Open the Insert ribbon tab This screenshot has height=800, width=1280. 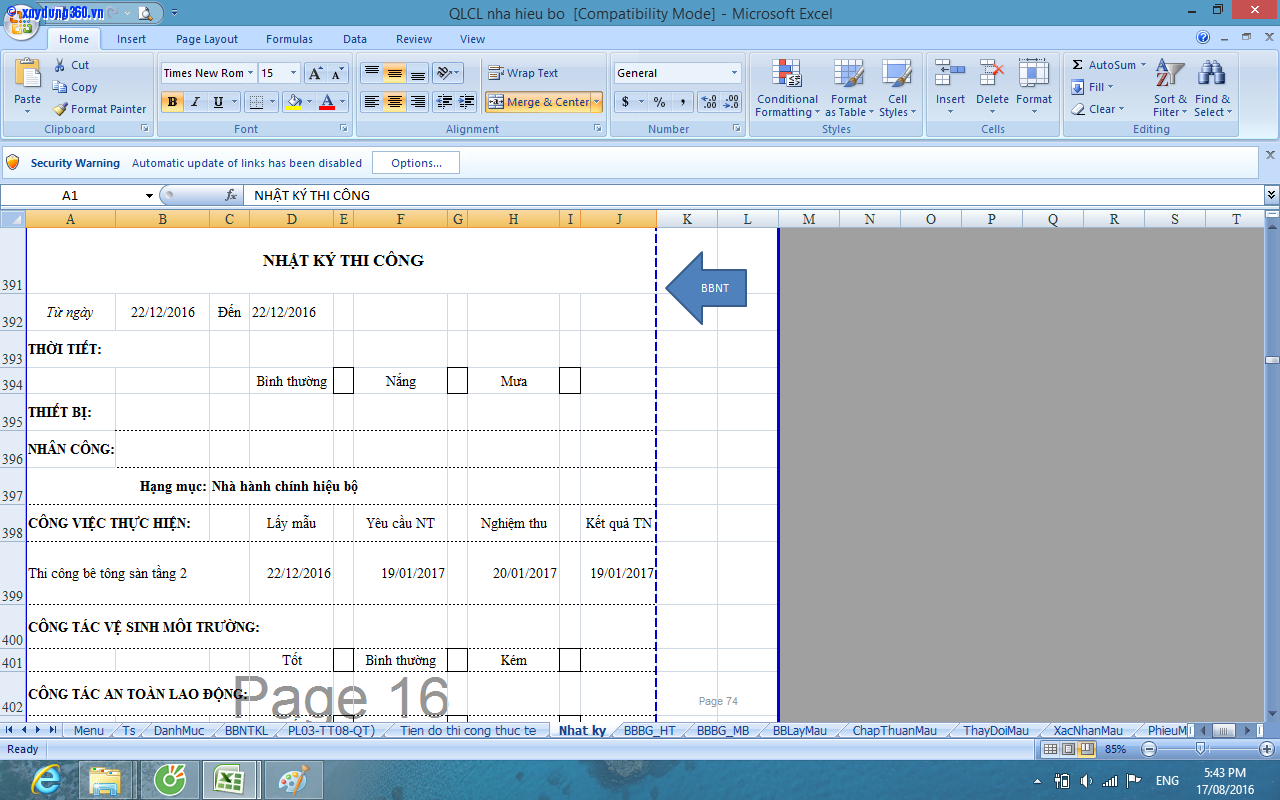coord(131,39)
